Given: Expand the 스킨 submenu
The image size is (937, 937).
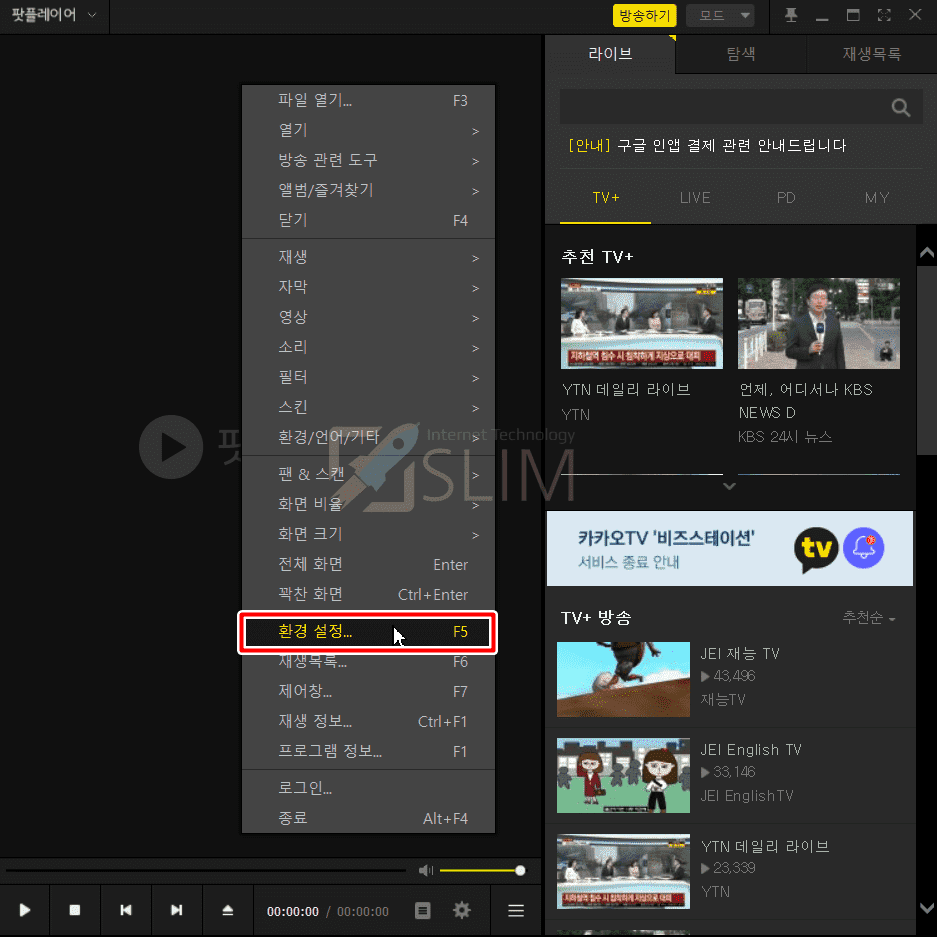Looking at the screenshot, I should pyautogui.click(x=369, y=407).
